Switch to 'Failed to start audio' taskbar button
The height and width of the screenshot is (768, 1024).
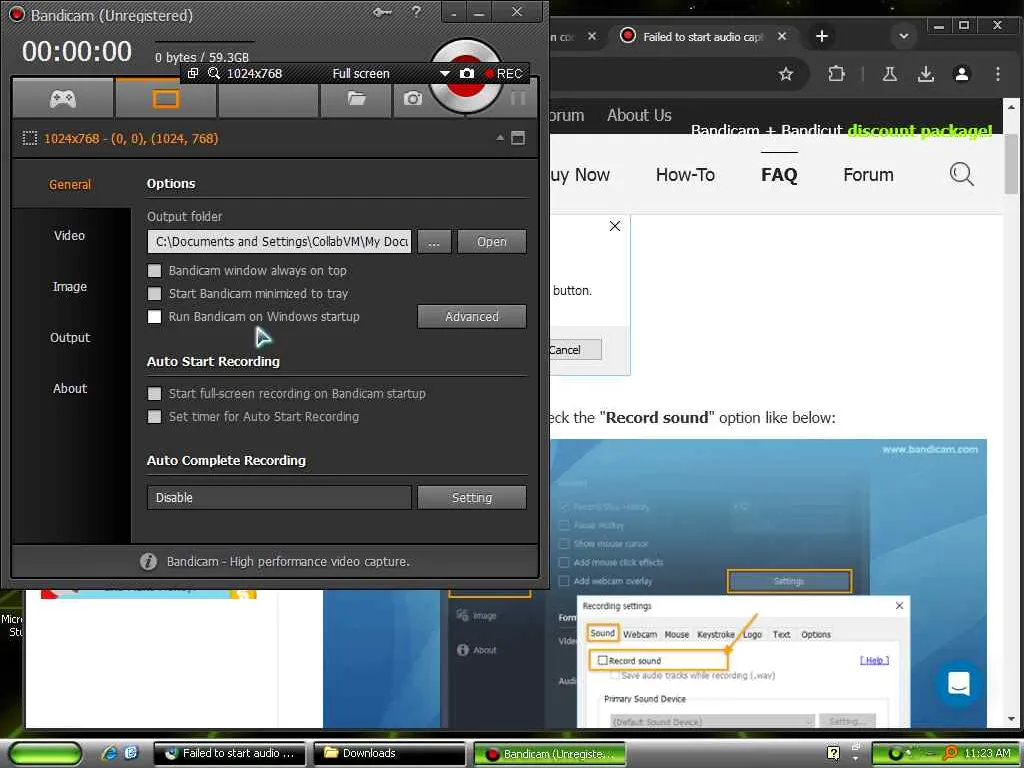coord(231,753)
